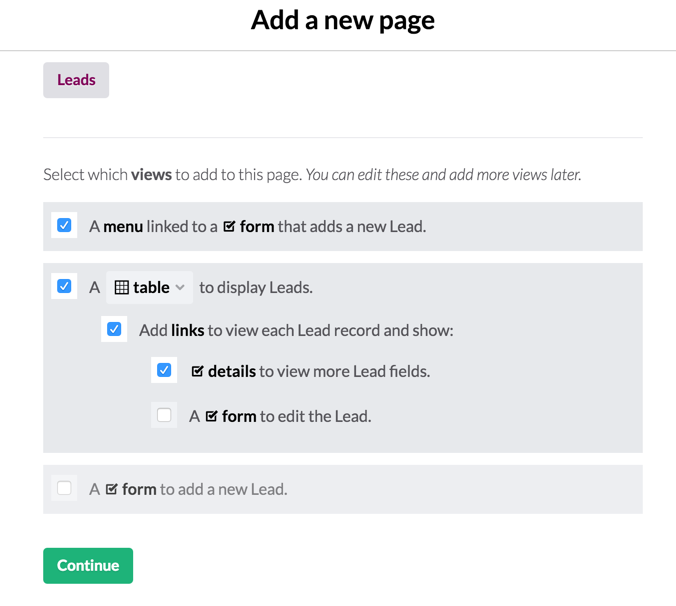The image size is (676, 606).
Task: Select the Leads object tag
Action: click(x=76, y=80)
